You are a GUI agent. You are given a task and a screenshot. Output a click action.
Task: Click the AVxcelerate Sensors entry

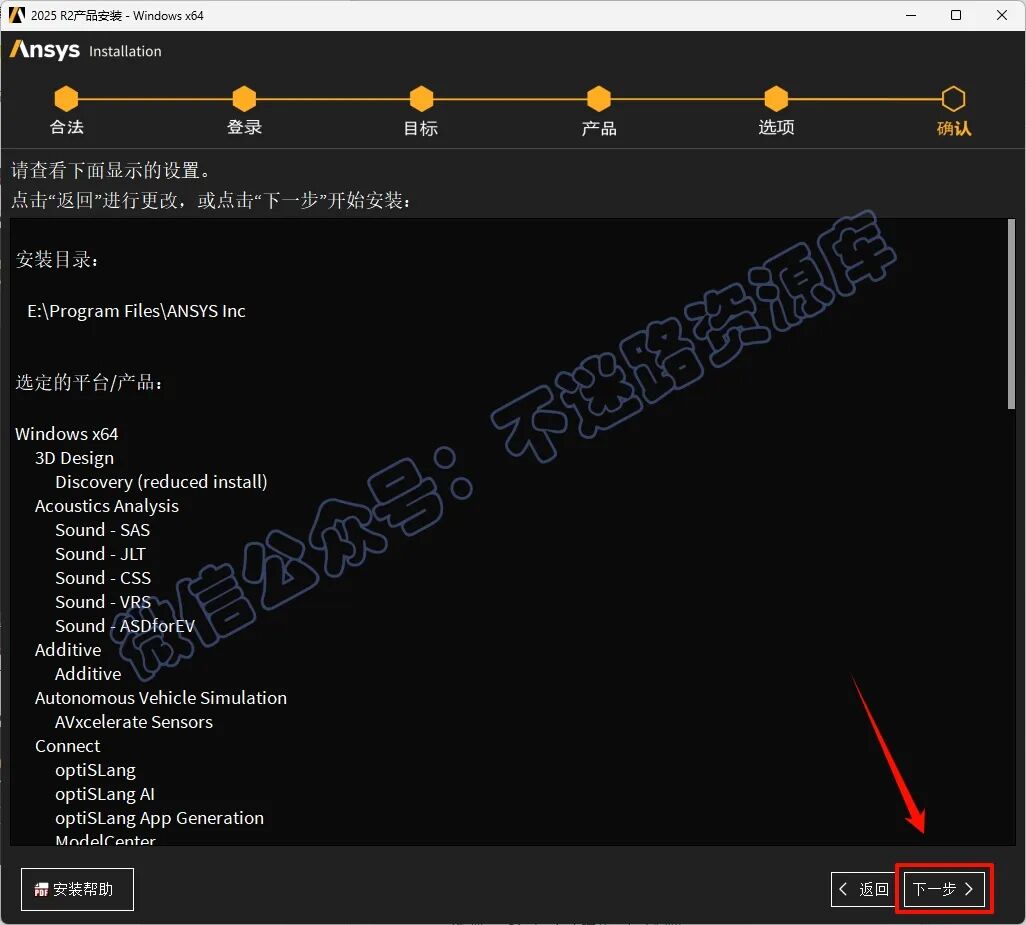134,722
